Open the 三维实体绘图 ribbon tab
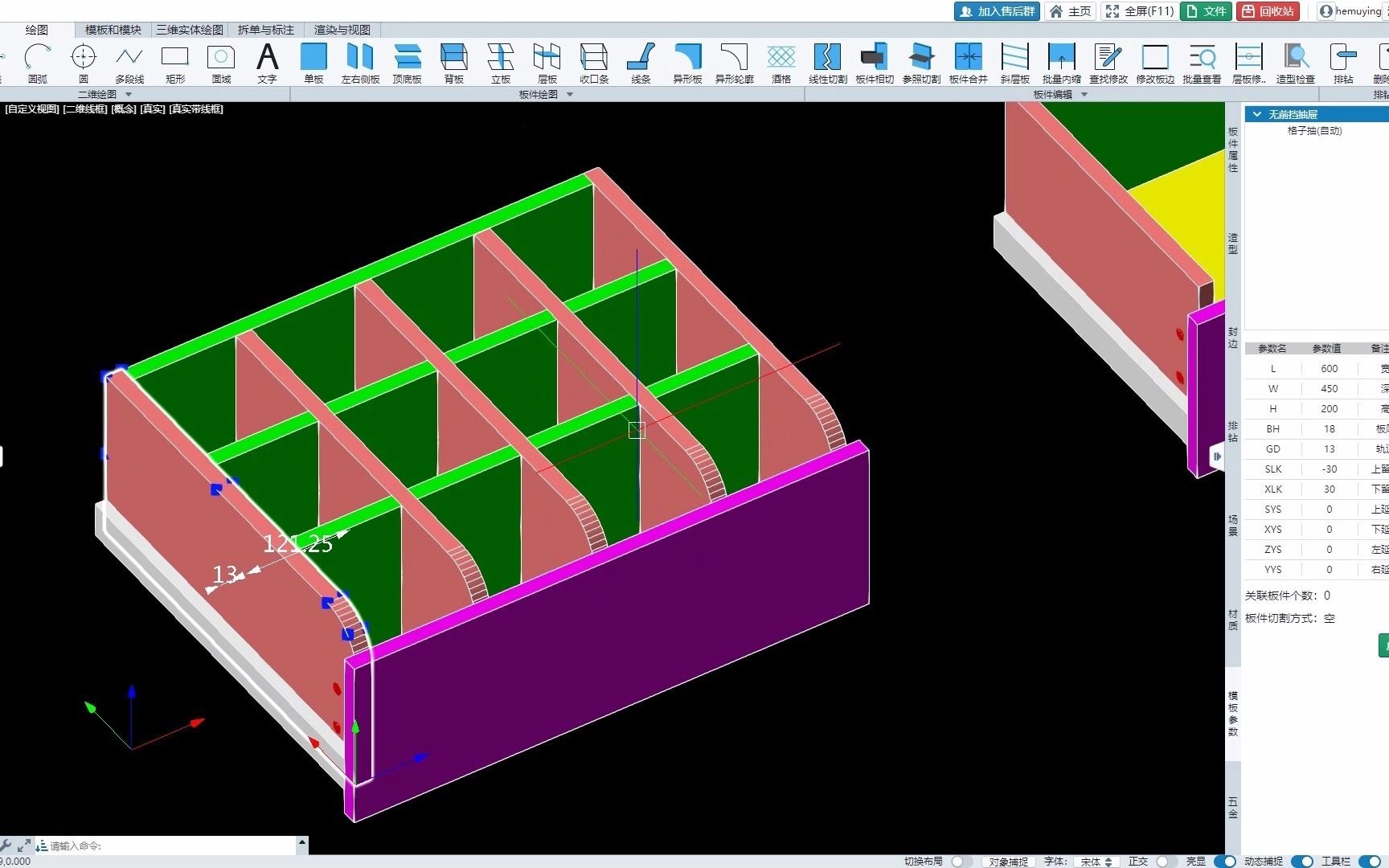Viewport: 1389px width, 868px height. pos(190,30)
